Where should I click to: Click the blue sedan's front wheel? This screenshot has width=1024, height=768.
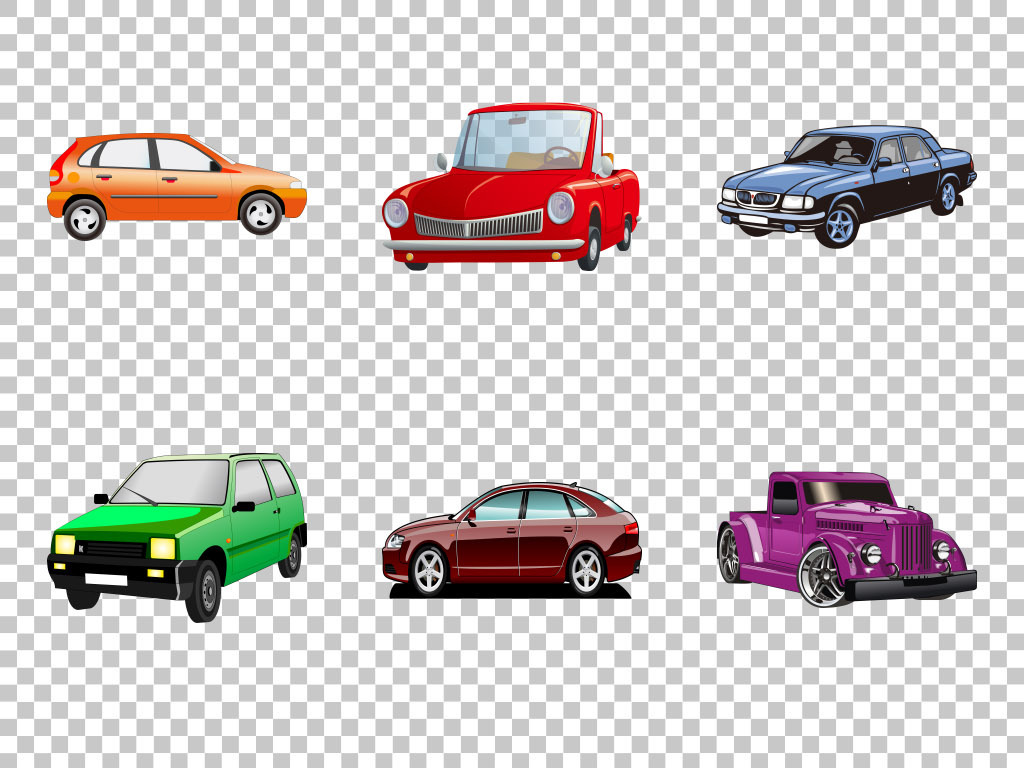838,225
